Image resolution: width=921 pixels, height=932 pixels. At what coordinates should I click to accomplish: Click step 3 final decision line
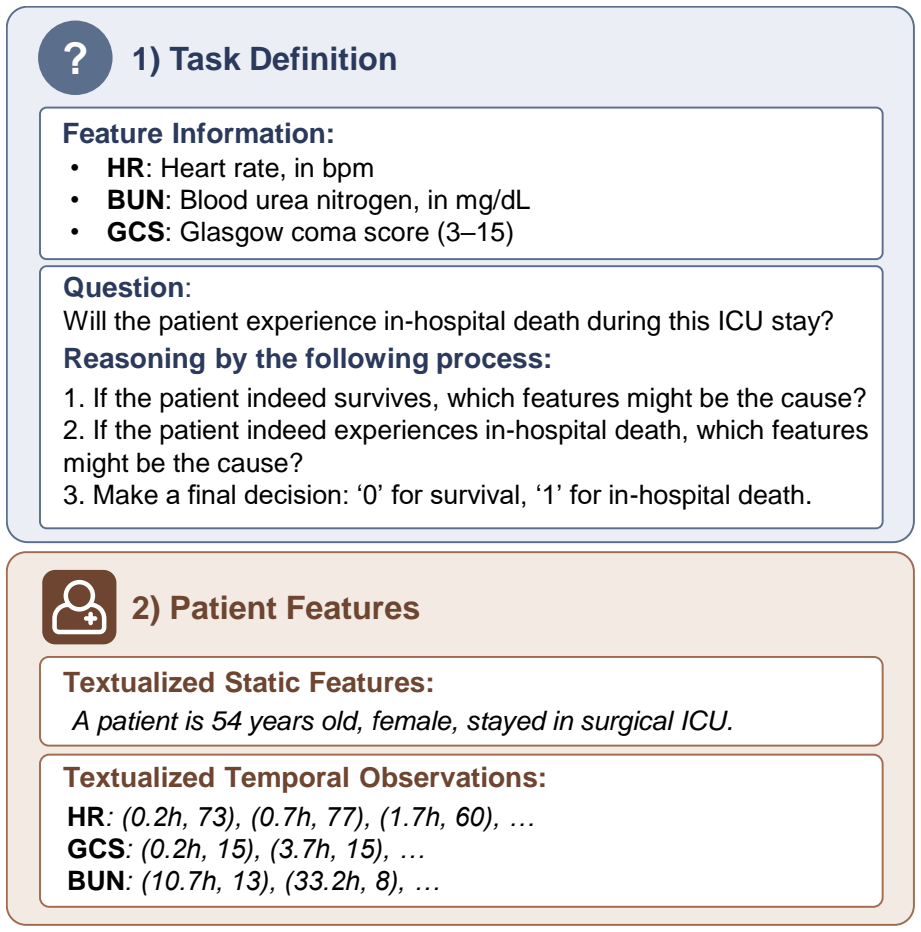pos(437,495)
